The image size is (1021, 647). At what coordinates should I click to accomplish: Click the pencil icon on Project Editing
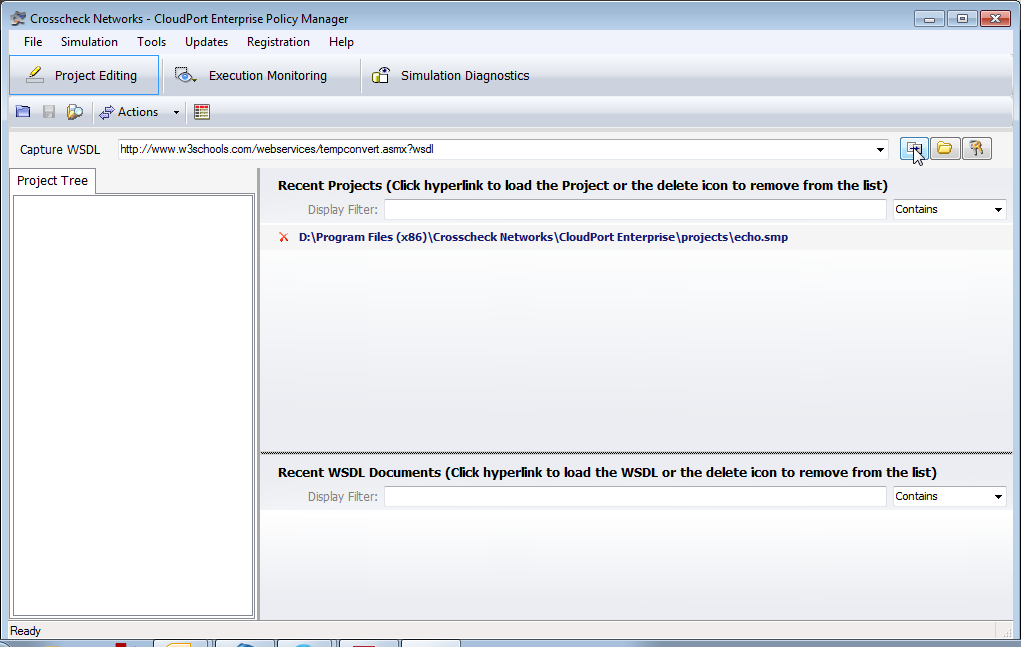[x=35, y=75]
